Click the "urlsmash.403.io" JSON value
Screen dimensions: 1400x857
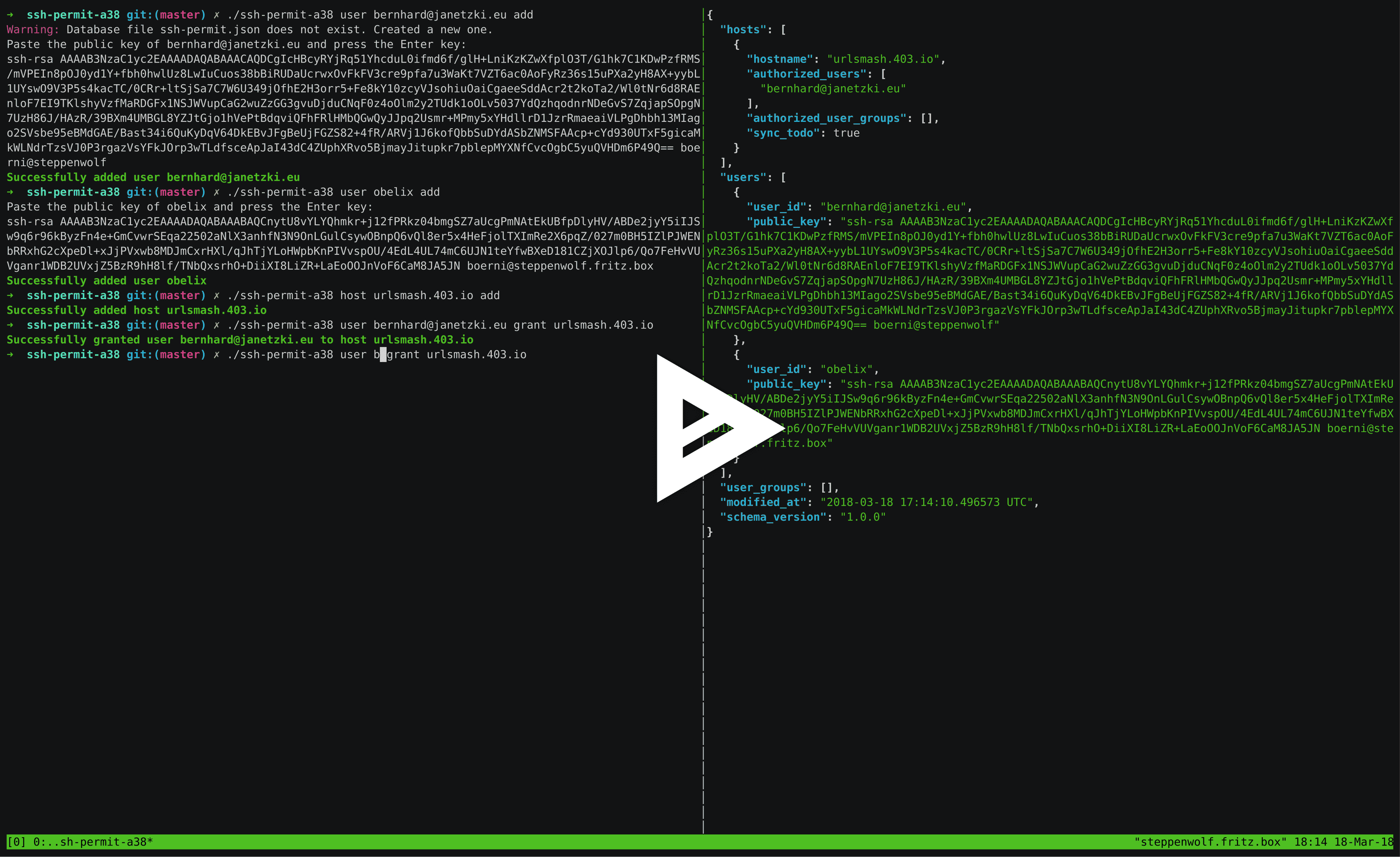(884, 59)
